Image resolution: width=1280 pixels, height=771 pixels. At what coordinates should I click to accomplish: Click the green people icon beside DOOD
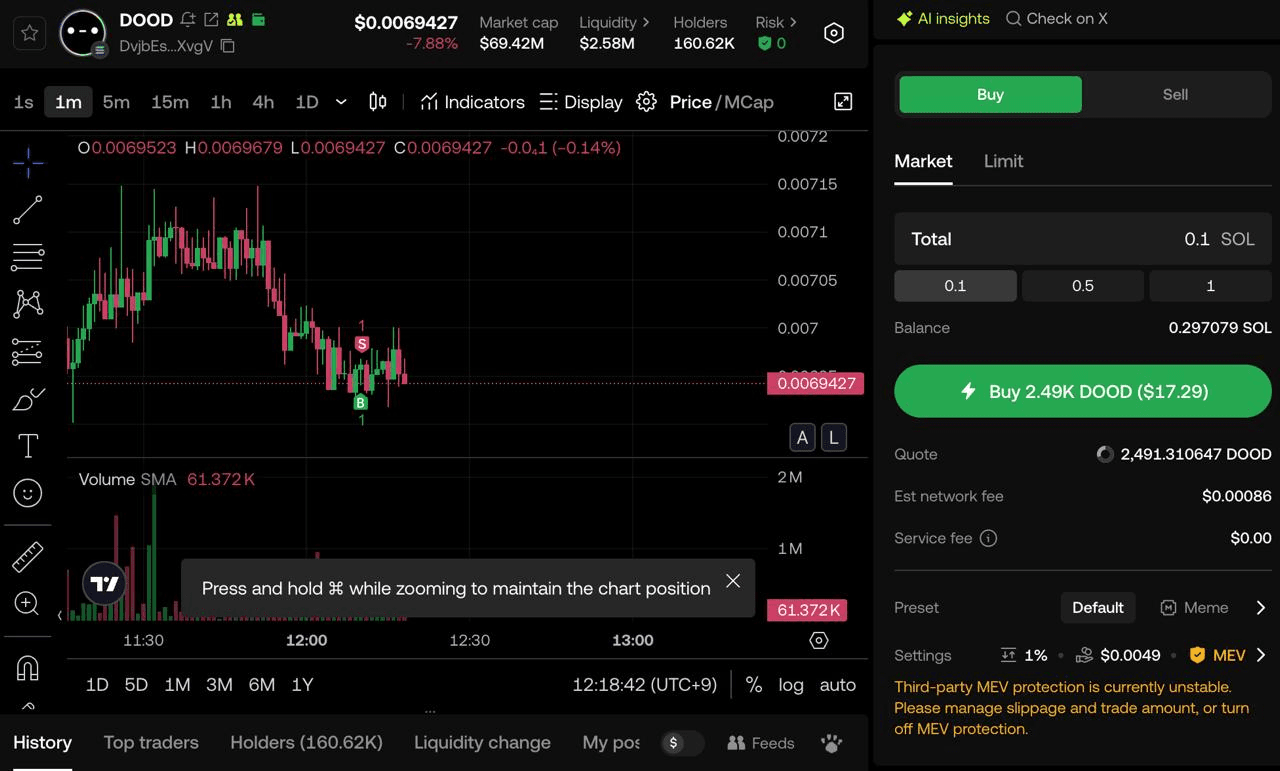click(x=235, y=19)
